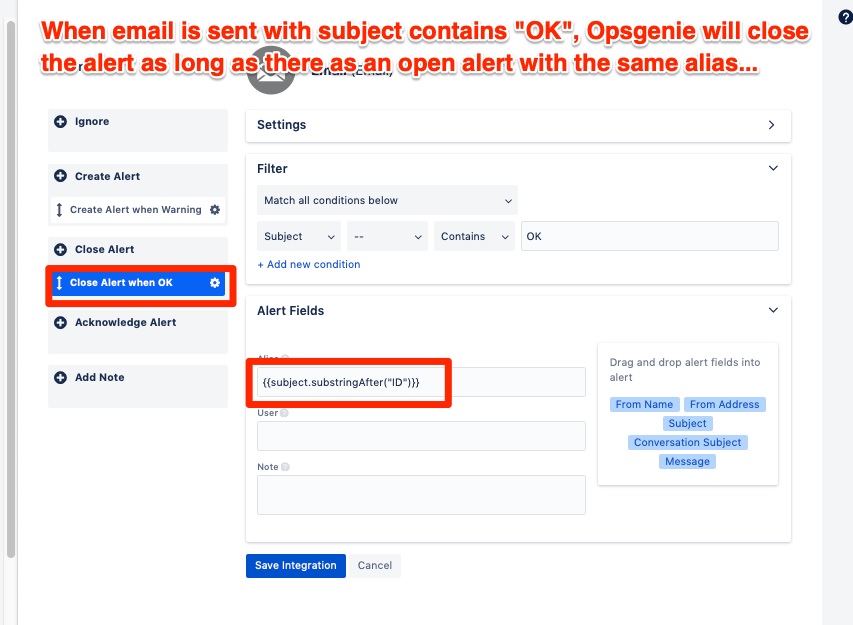
Task: Click the plus icon beside Add Note
Action: tap(61, 376)
